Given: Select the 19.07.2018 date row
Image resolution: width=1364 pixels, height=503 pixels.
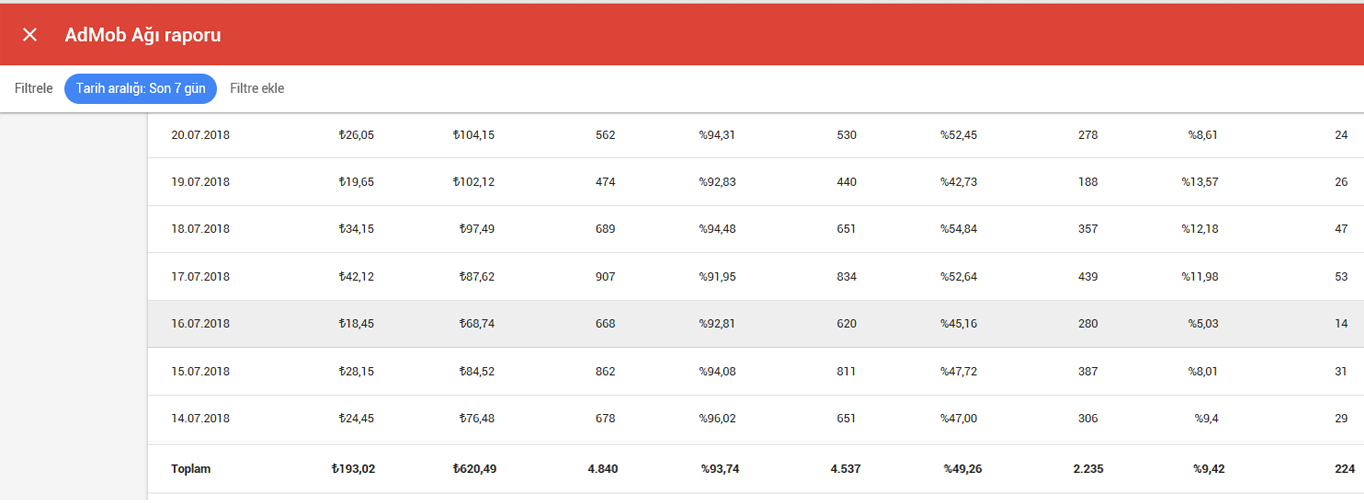Looking at the screenshot, I should point(756,182).
